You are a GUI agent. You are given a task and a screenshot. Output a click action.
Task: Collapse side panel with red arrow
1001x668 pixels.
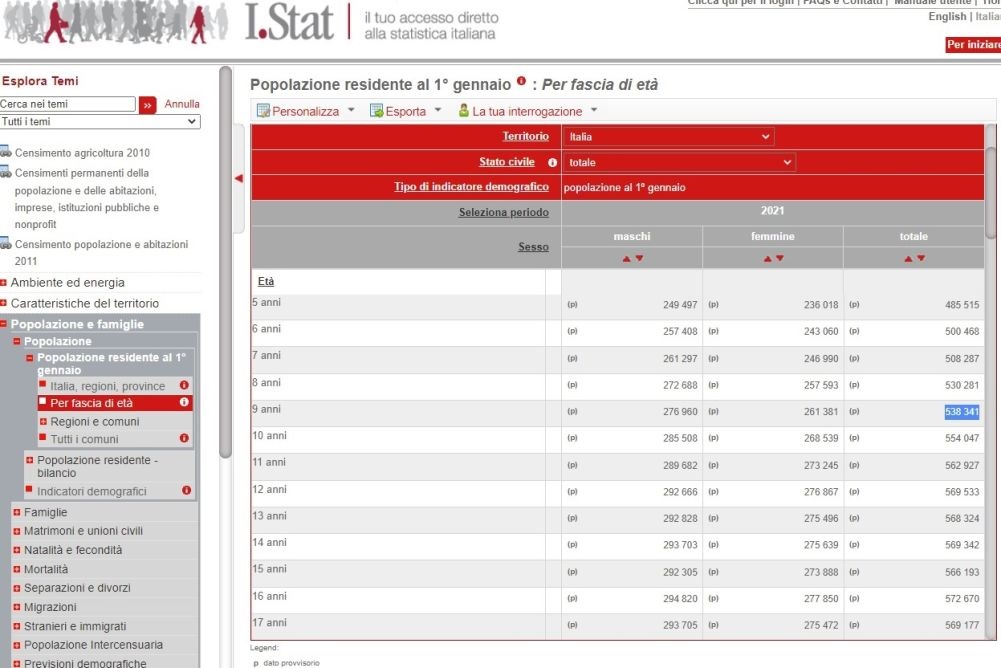239,179
